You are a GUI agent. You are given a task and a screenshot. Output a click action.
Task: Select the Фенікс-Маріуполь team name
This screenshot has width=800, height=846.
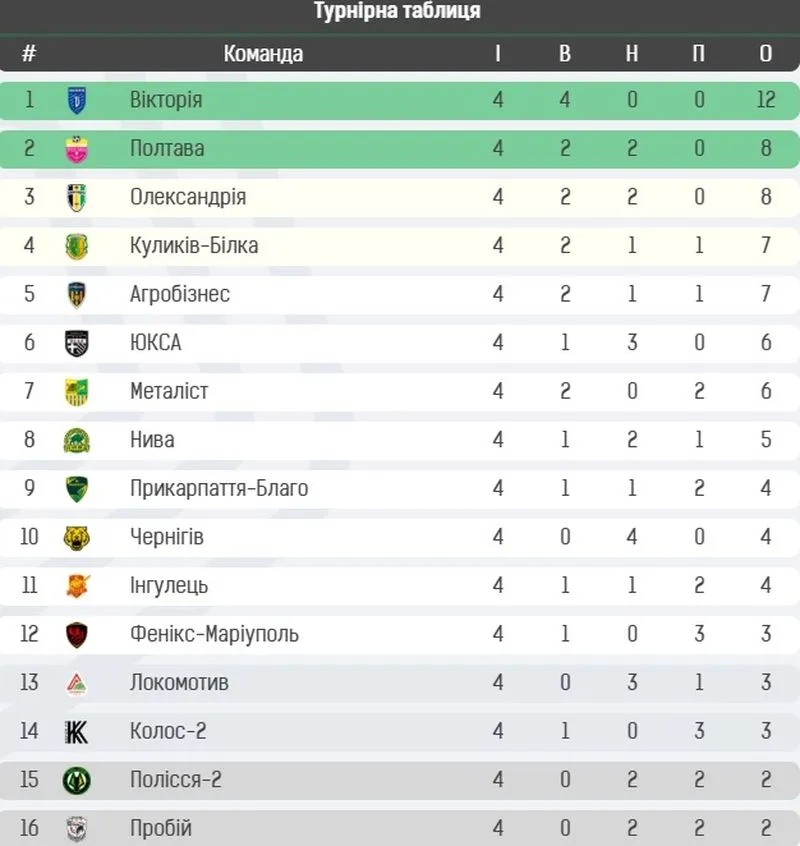[214, 634]
